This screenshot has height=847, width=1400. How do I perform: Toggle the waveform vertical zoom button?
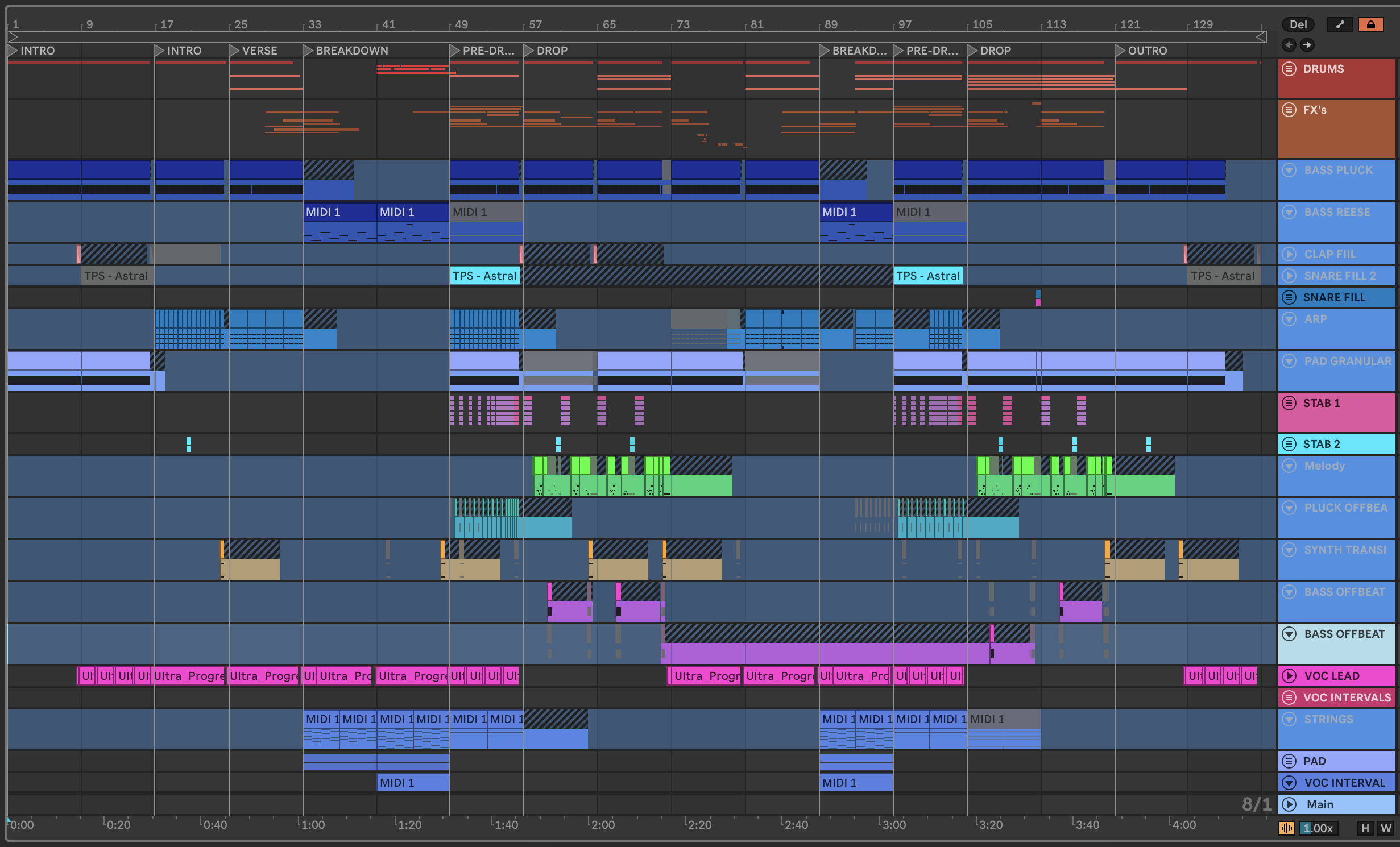tap(1286, 828)
